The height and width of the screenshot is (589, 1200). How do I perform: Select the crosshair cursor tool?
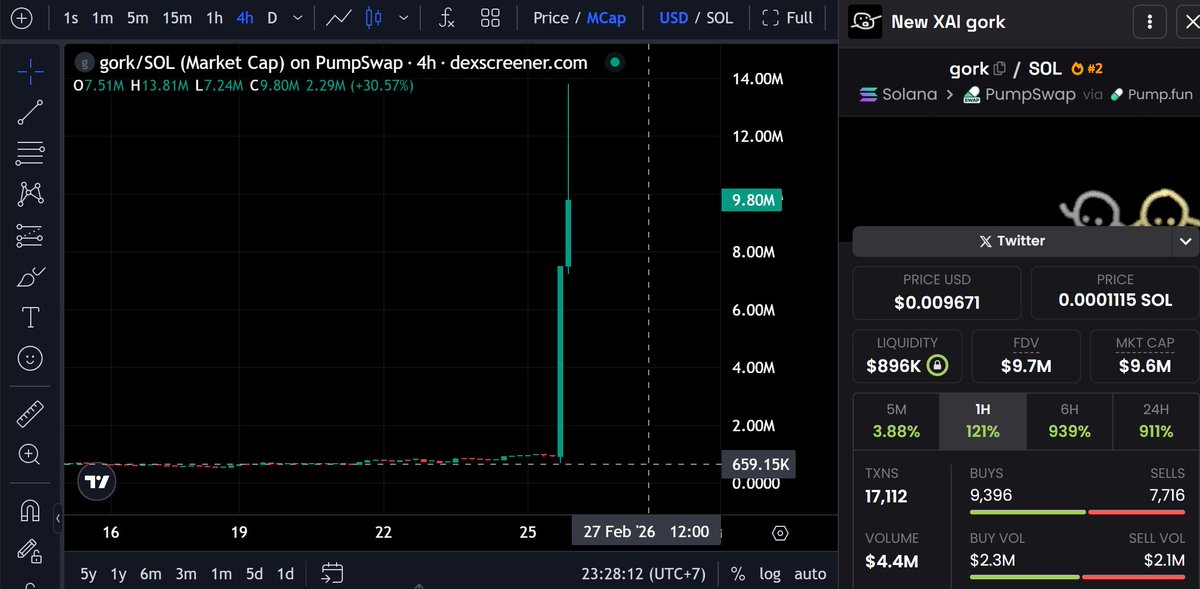(x=30, y=70)
